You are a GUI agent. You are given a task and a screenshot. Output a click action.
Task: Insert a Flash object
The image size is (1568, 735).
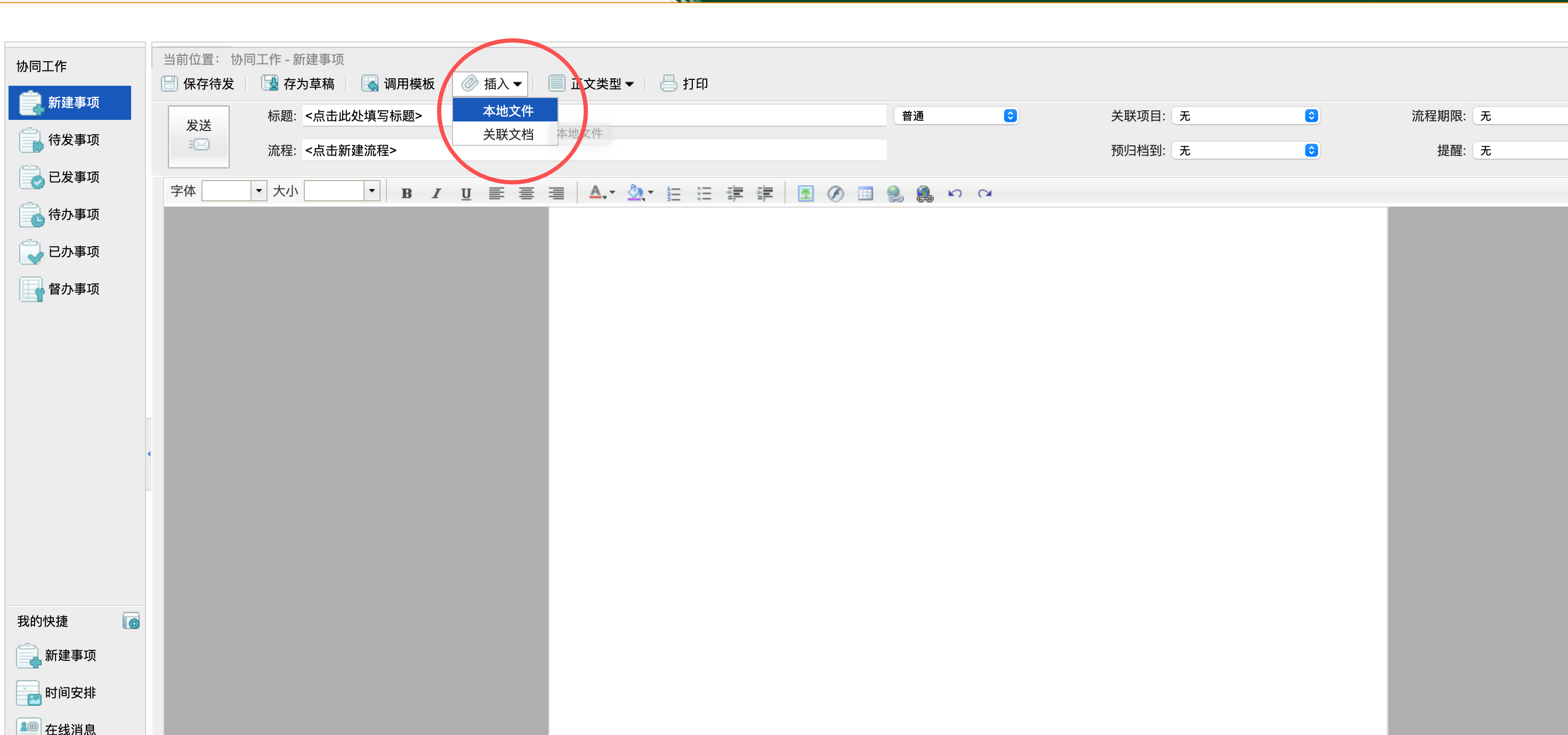click(x=835, y=193)
